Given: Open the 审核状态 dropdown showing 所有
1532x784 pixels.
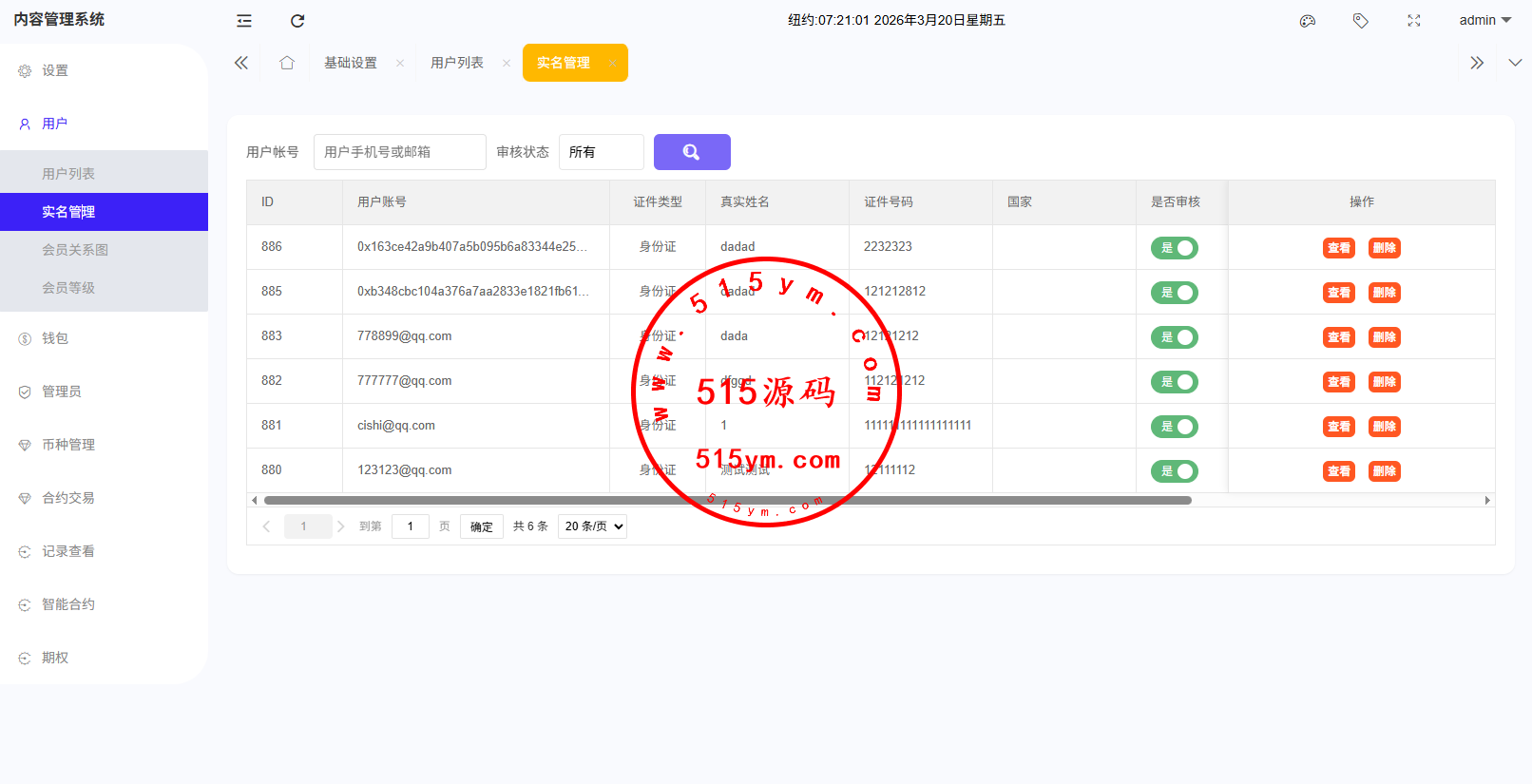Looking at the screenshot, I should pyautogui.click(x=601, y=152).
